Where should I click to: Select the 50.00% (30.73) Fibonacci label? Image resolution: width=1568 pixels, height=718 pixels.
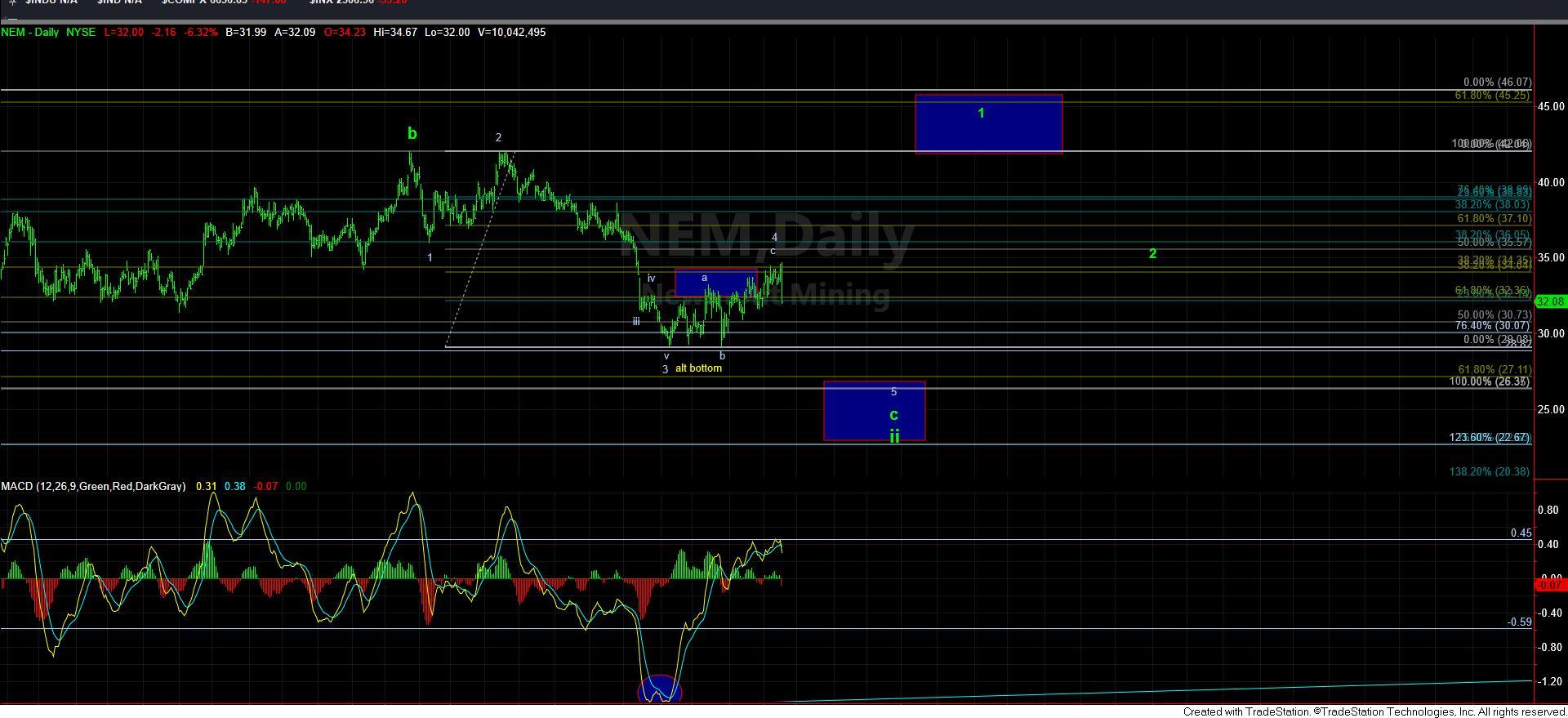pos(1494,315)
